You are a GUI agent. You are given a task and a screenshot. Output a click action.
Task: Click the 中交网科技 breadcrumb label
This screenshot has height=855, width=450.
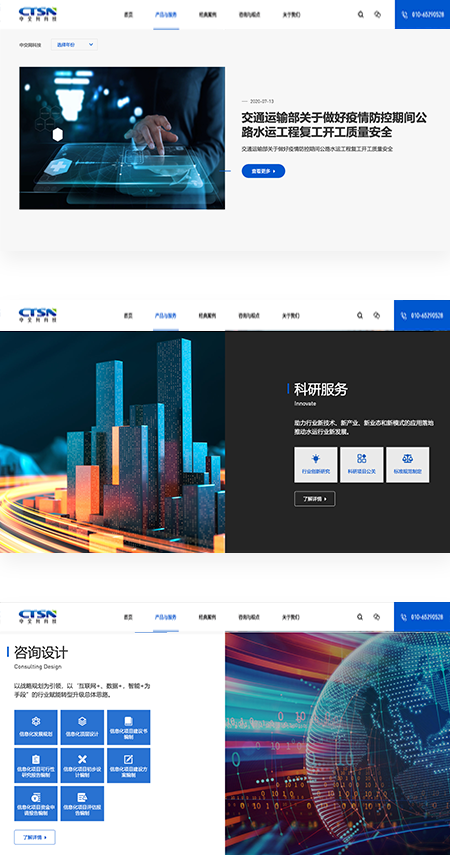(30, 45)
